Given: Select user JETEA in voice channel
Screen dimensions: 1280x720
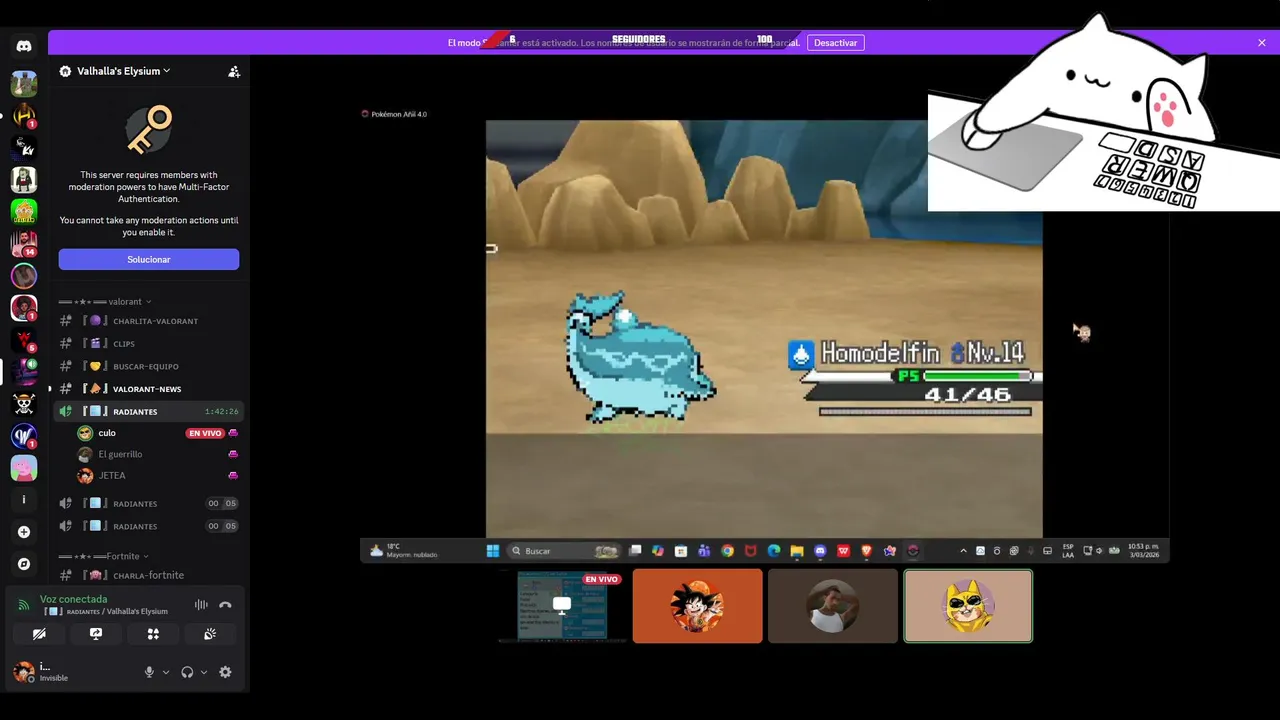Looking at the screenshot, I should click(112, 475).
